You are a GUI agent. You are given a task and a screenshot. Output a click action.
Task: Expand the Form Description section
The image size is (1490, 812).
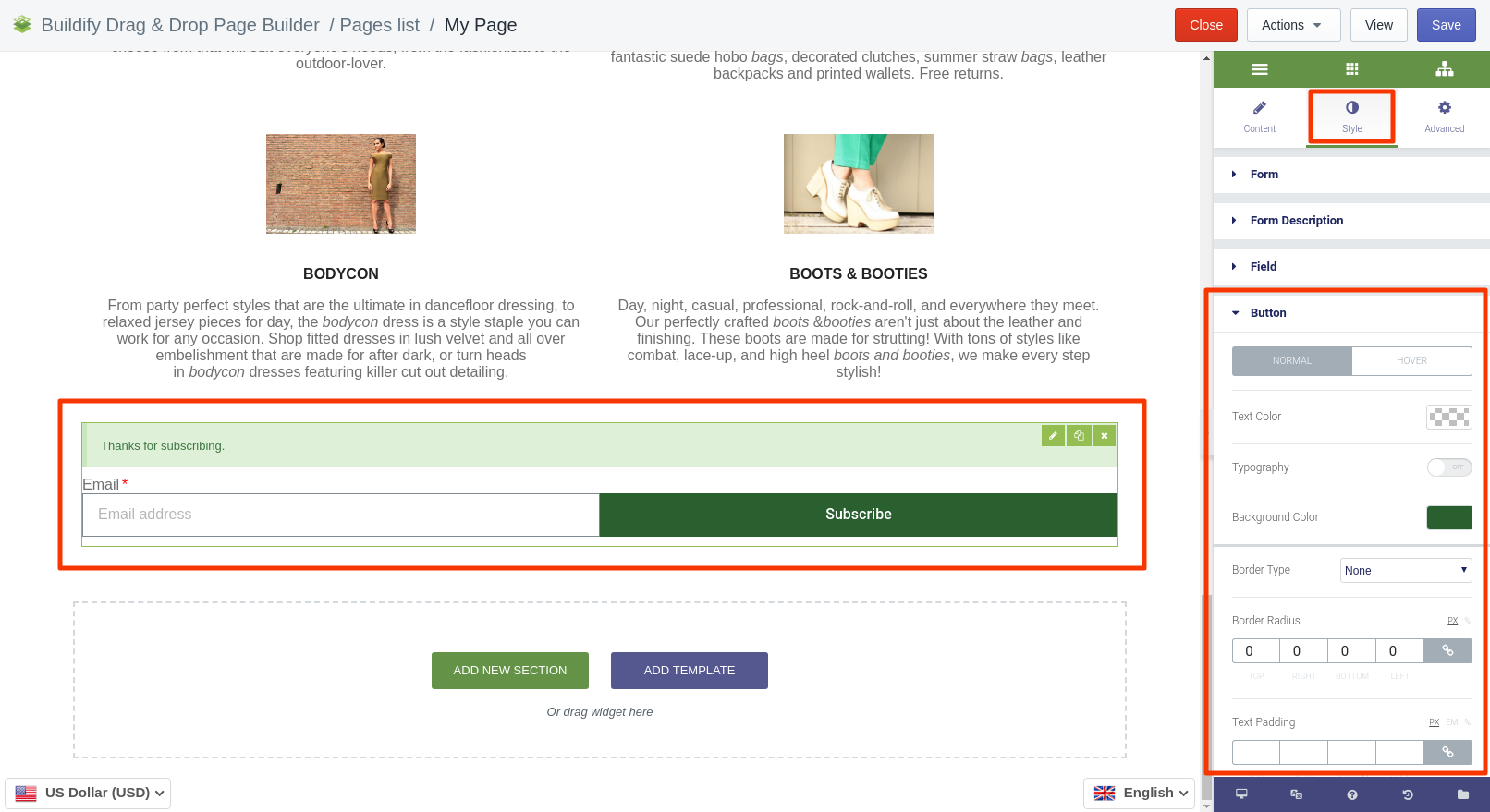tap(1351, 221)
